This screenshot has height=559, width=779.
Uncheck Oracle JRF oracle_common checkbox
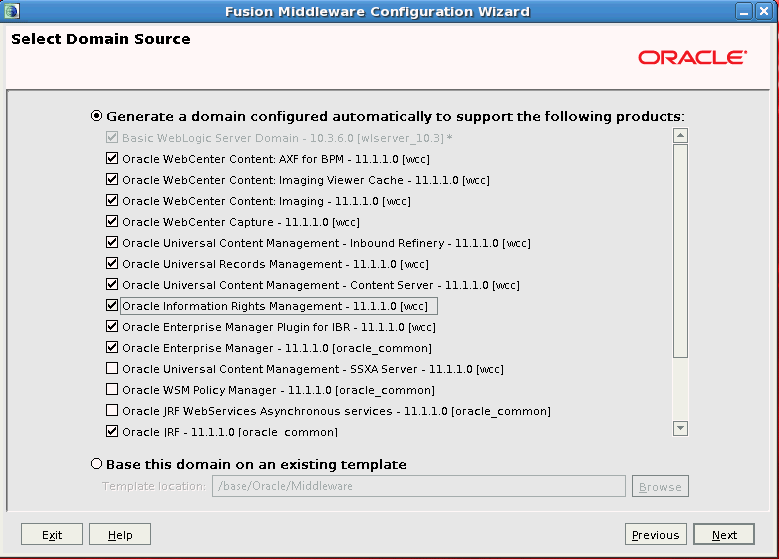pos(112,431)
